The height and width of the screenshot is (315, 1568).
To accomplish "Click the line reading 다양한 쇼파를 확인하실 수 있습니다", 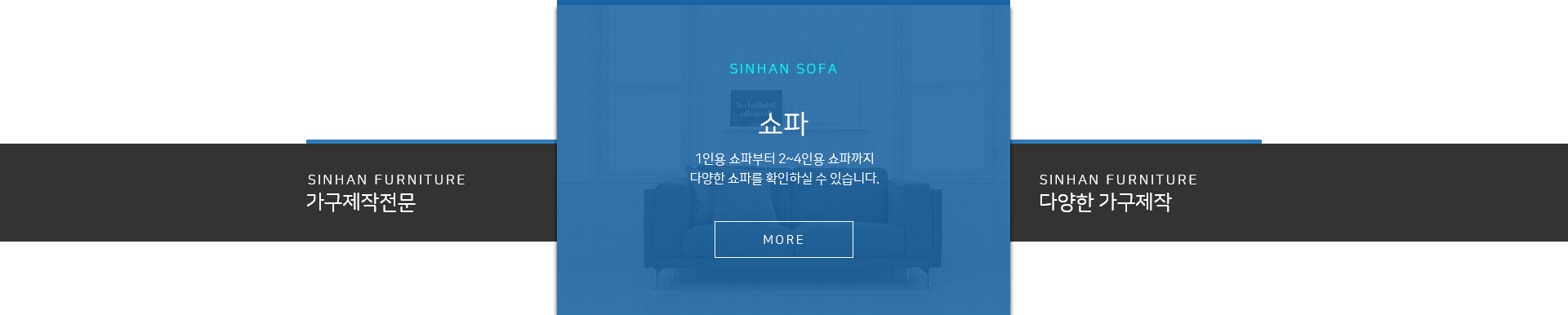I will (784, 178).
